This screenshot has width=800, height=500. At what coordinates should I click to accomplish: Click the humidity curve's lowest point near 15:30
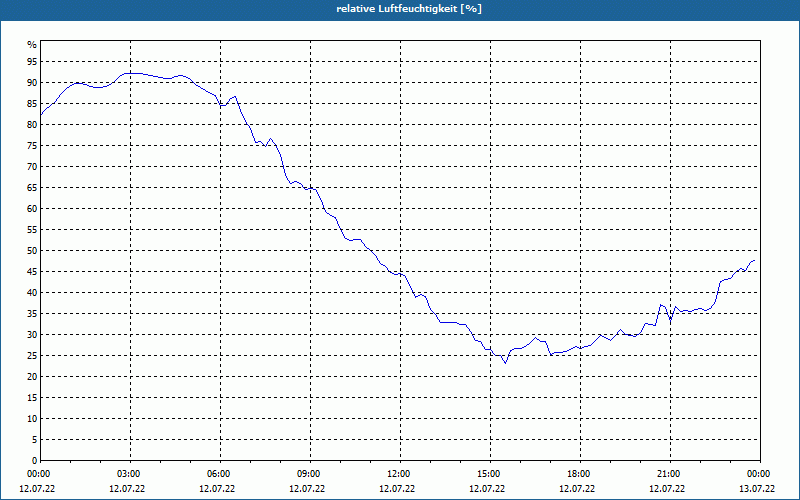[505, 363]
